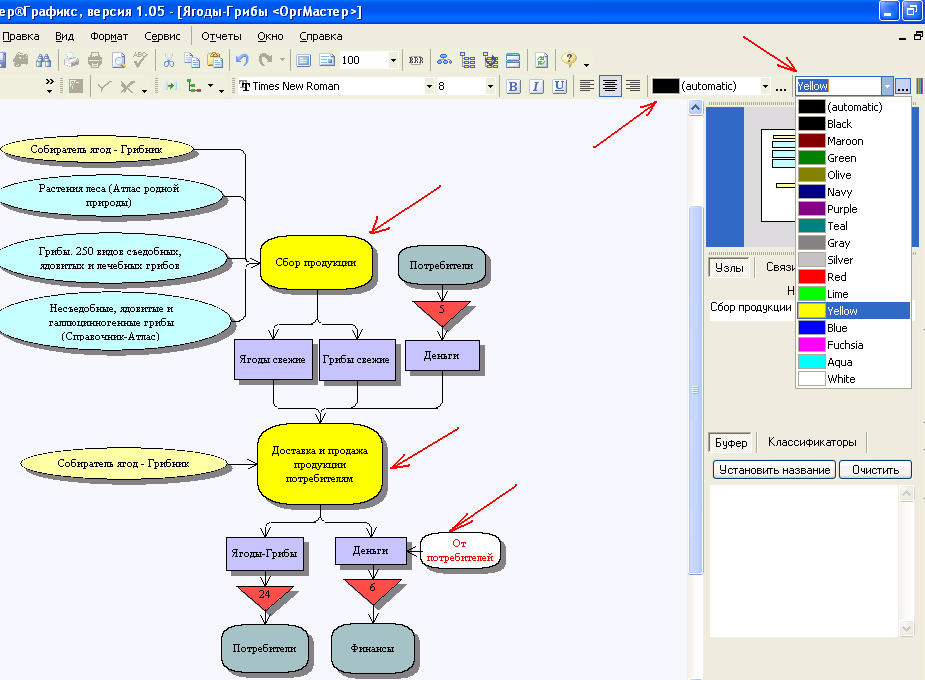925x680 pixels.
Task: Open the zoom 100 dropdown
Action: click(393, 60)
